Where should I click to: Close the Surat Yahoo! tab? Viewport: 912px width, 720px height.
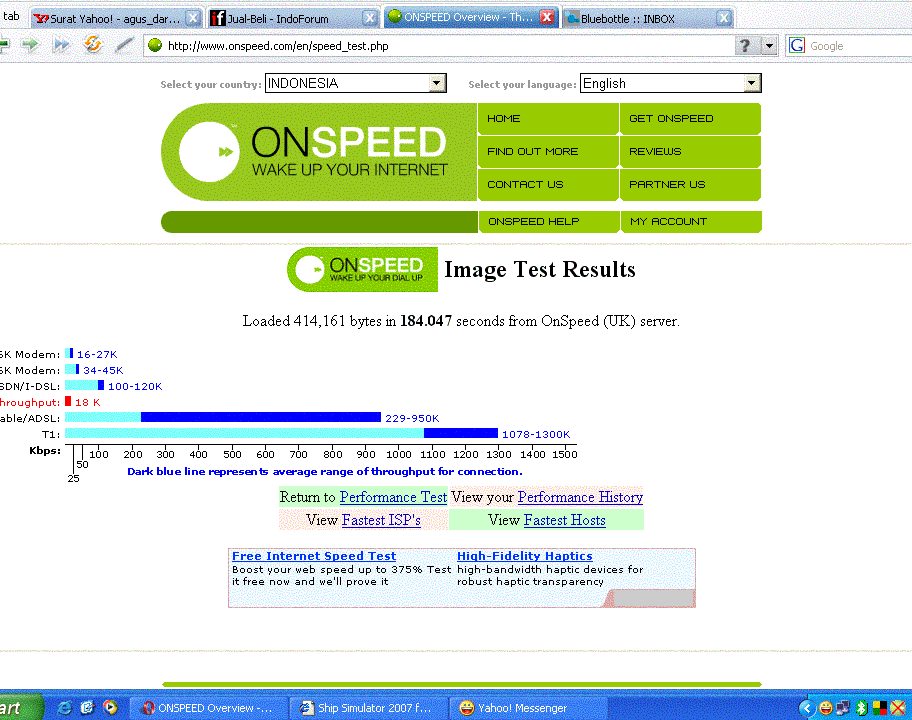click(193, 18)
